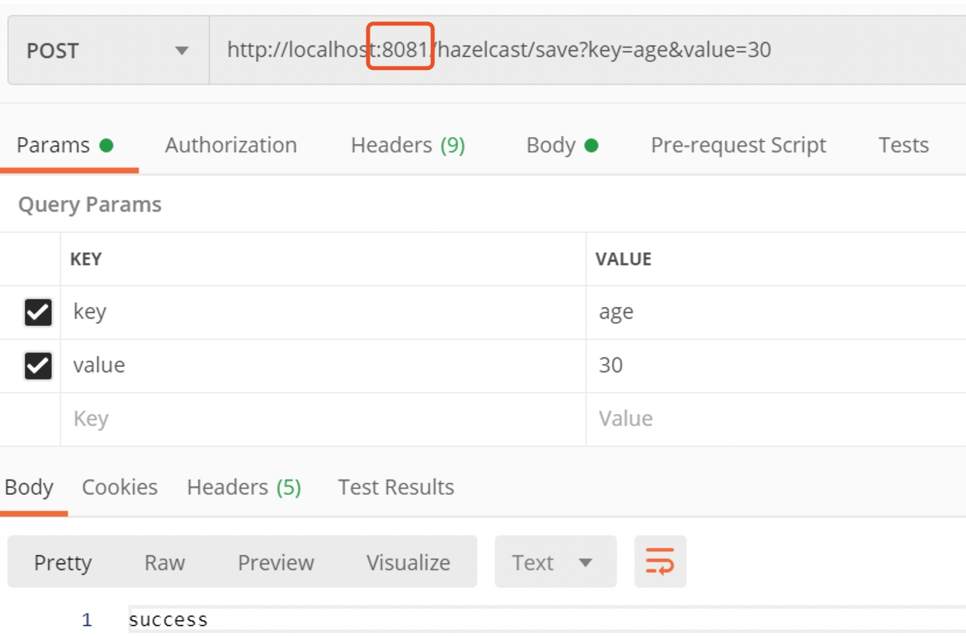Open the POST method dropdown
The width and height of the screenshot is (966, 636).
click(x=108, y=51)
